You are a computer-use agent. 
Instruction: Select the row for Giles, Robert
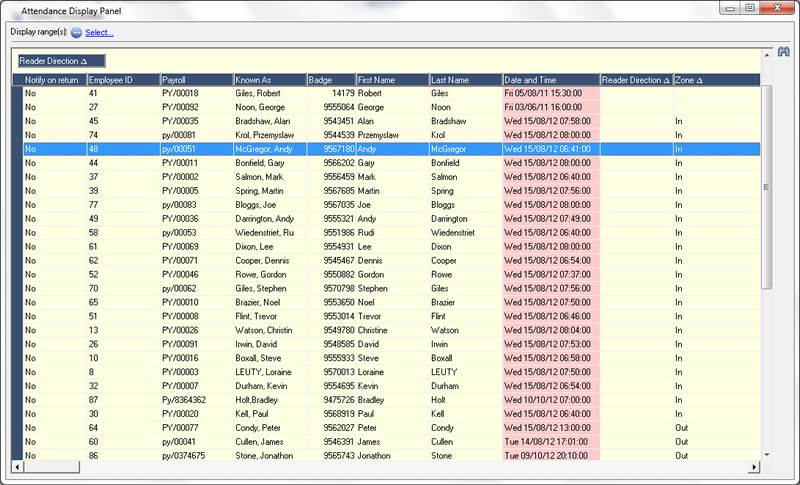(x=268, y=93)
